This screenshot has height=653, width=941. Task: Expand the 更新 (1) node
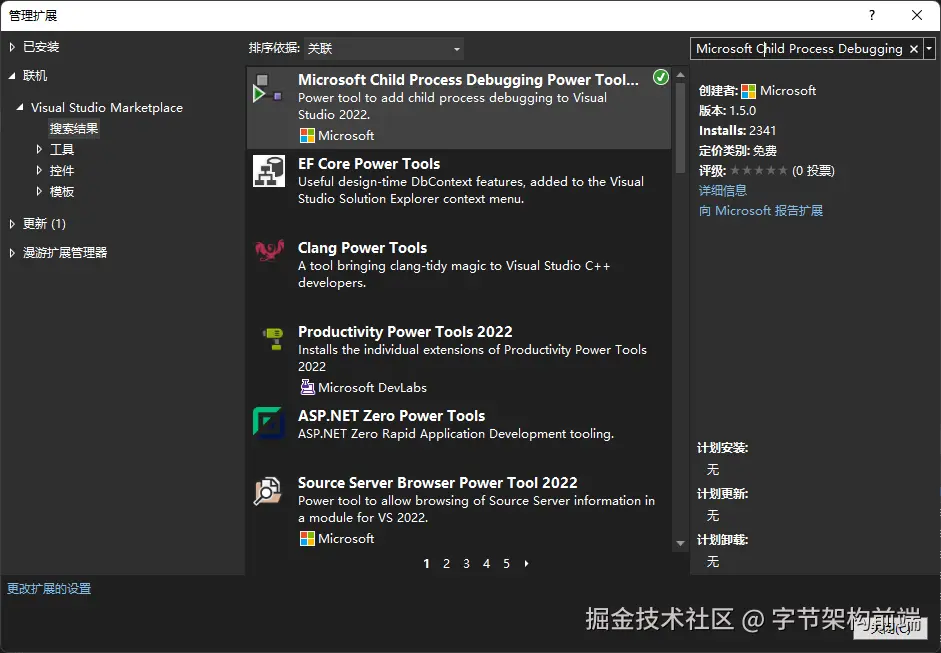[x=12, y=224]
